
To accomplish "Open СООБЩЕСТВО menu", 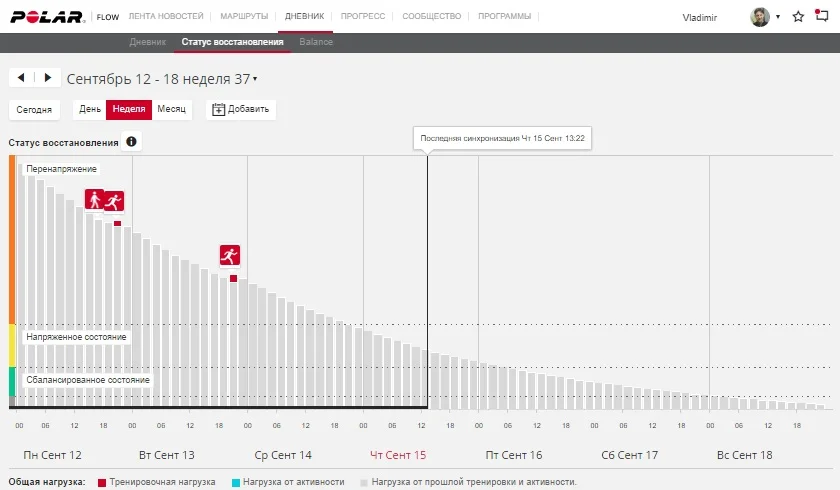I will tap(432, 16).
